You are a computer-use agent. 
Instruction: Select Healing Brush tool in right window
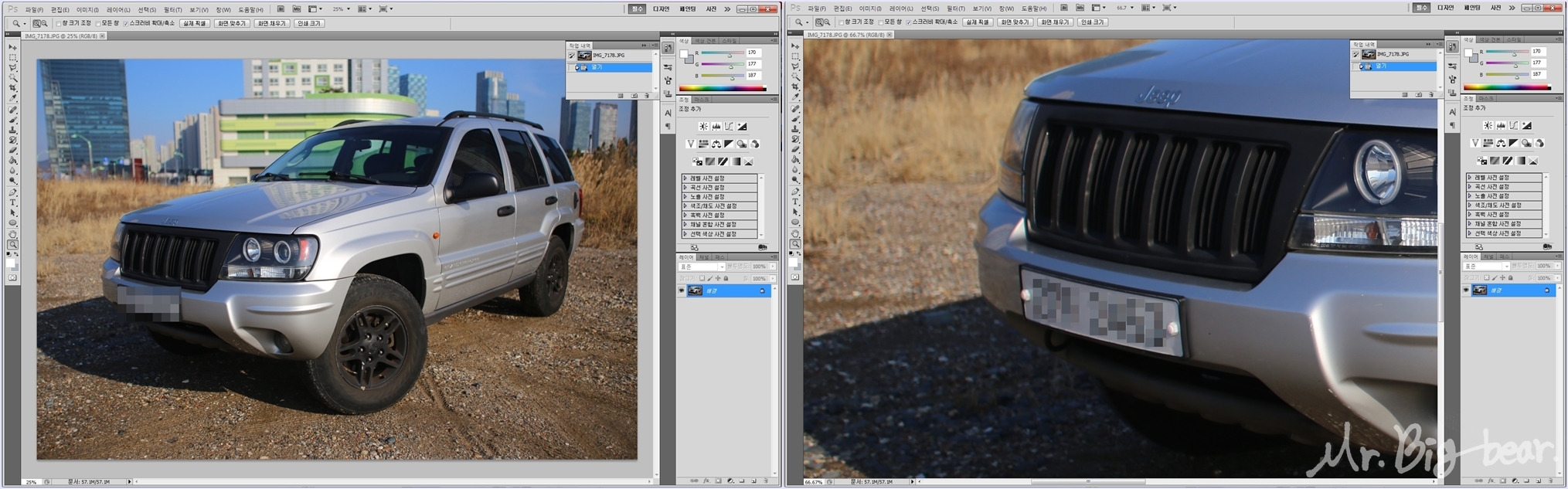(x=796, y=108)
